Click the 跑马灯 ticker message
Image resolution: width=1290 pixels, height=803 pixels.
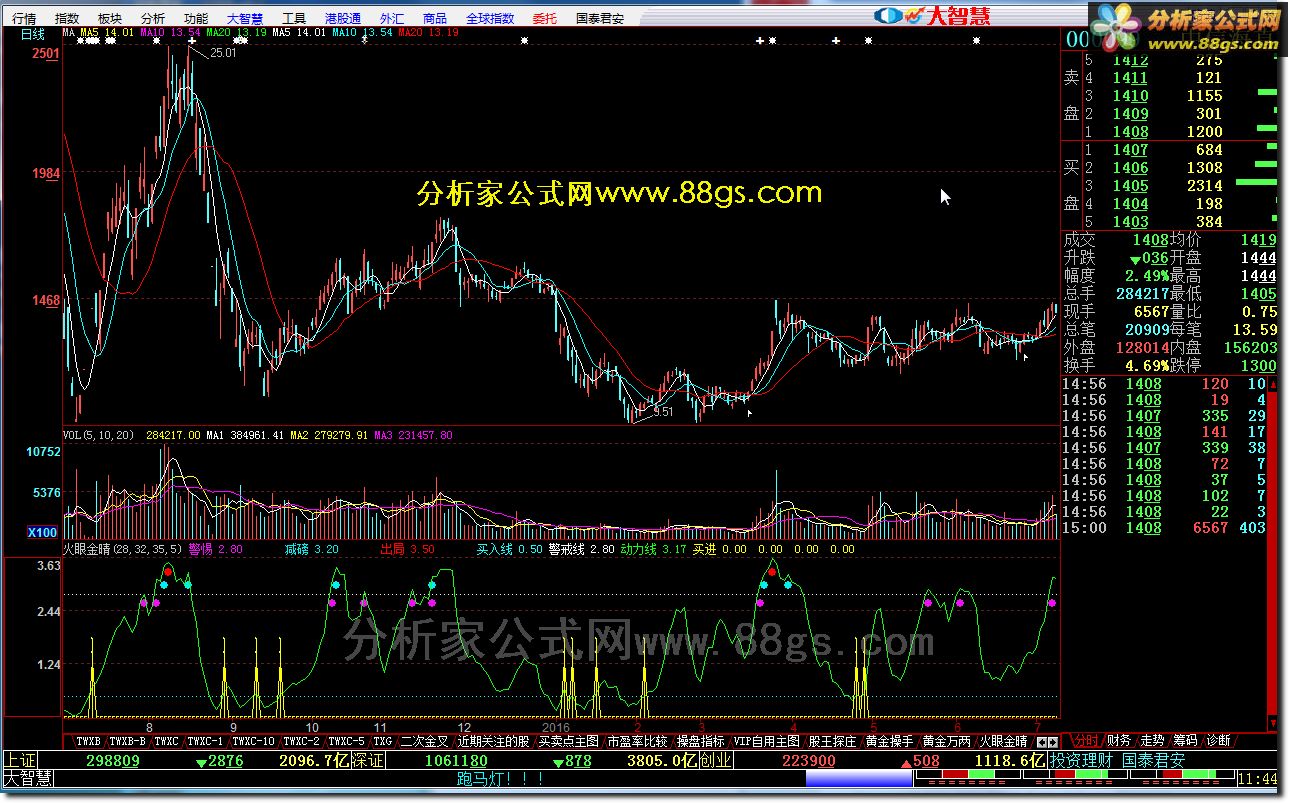coord(500,778)
